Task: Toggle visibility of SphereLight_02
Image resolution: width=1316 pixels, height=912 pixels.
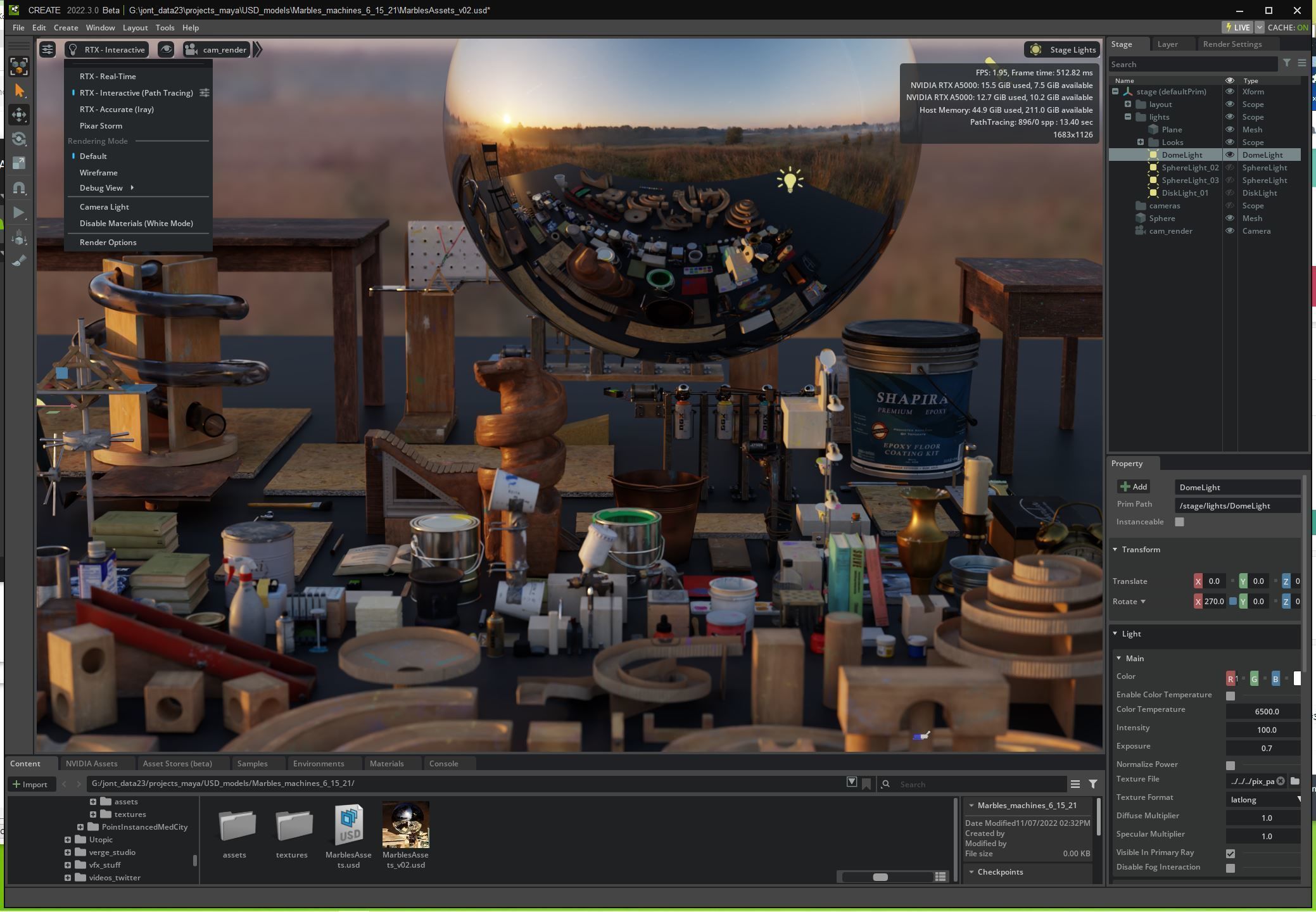Action: coord(1229,168)
